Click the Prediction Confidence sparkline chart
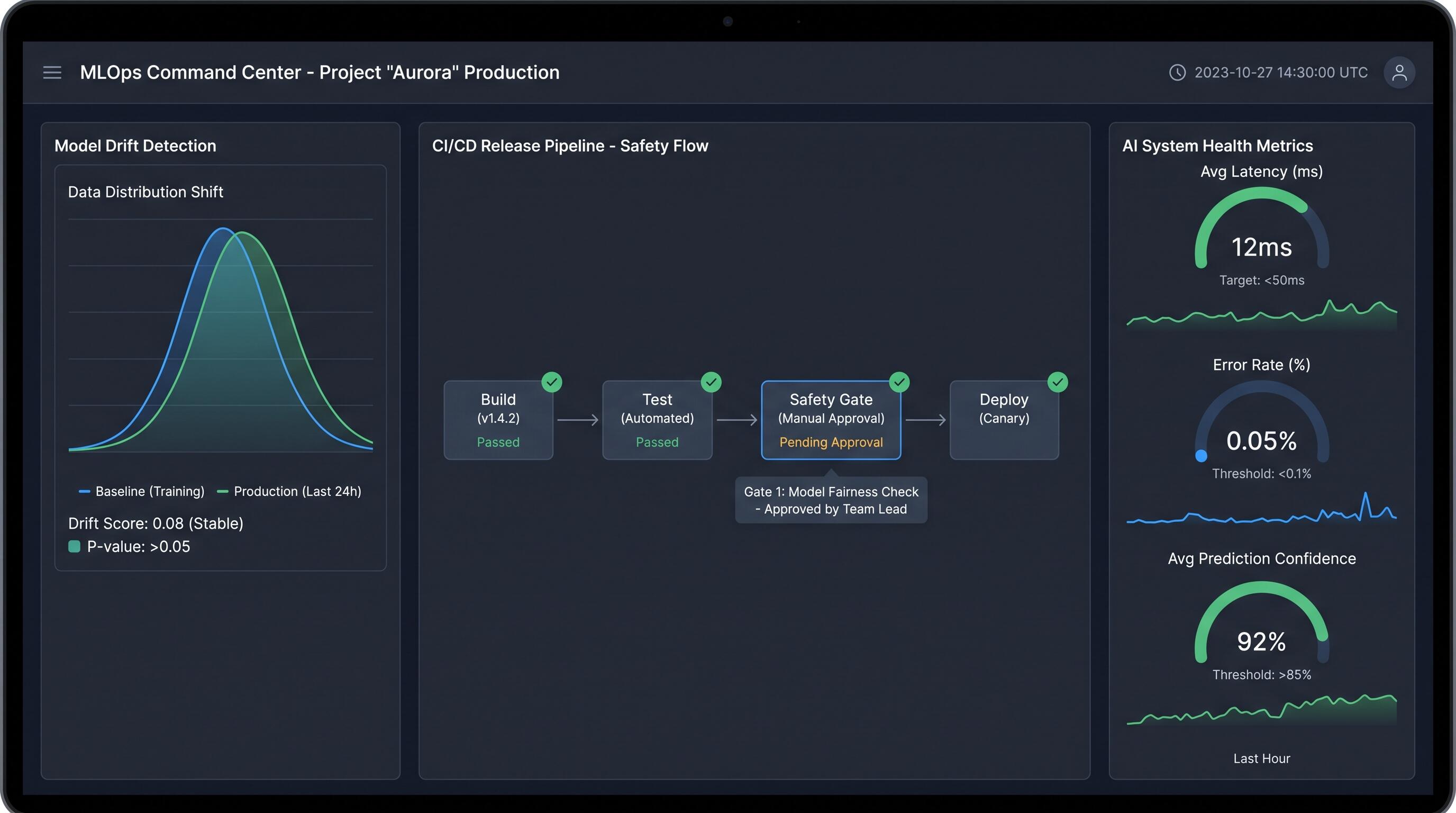The height and width of the screenshot is (813, 1456). (1261, 710)
